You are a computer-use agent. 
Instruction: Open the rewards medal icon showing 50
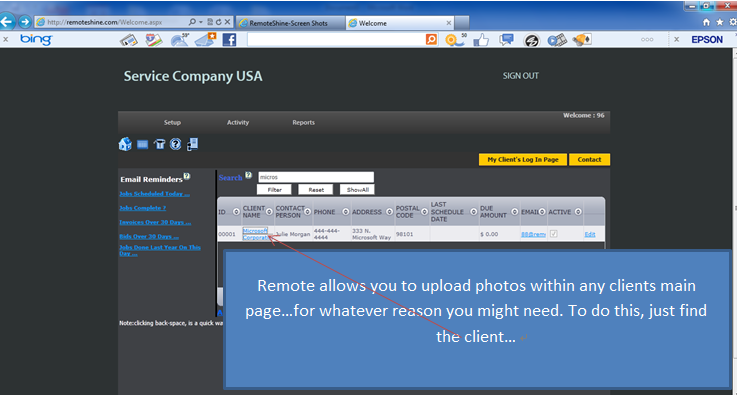coord(455,40)
